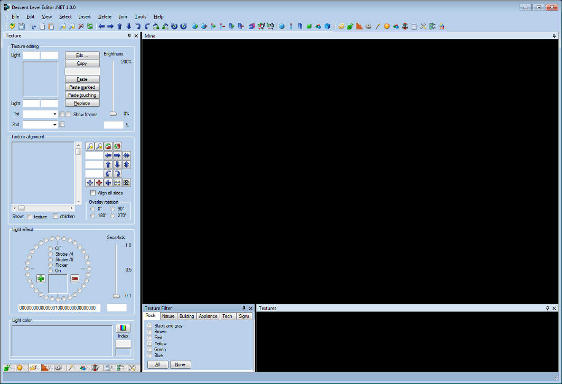
Task: Click the first zoom magnifier alignment icon
Action: (x=90, y=146)
